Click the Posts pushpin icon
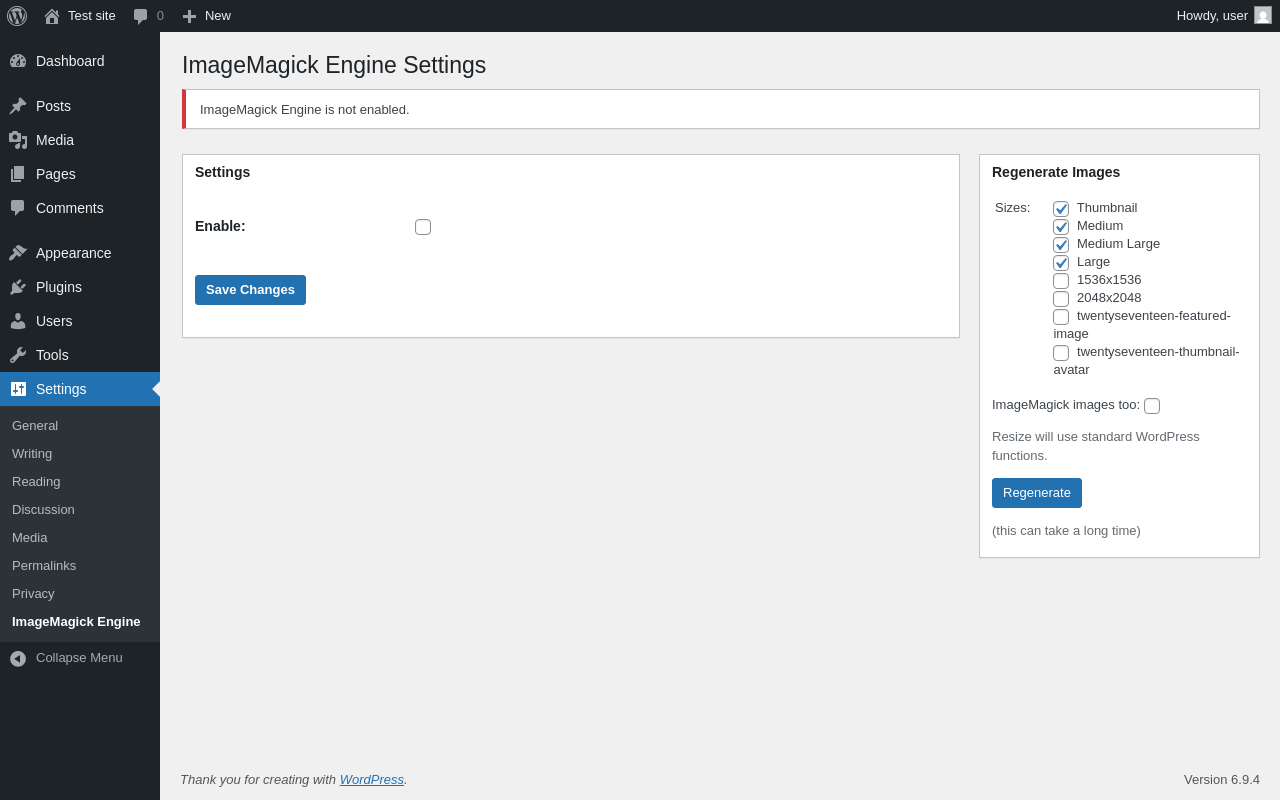The width and height of the screenshot is (1280, 800). point(18,106)
